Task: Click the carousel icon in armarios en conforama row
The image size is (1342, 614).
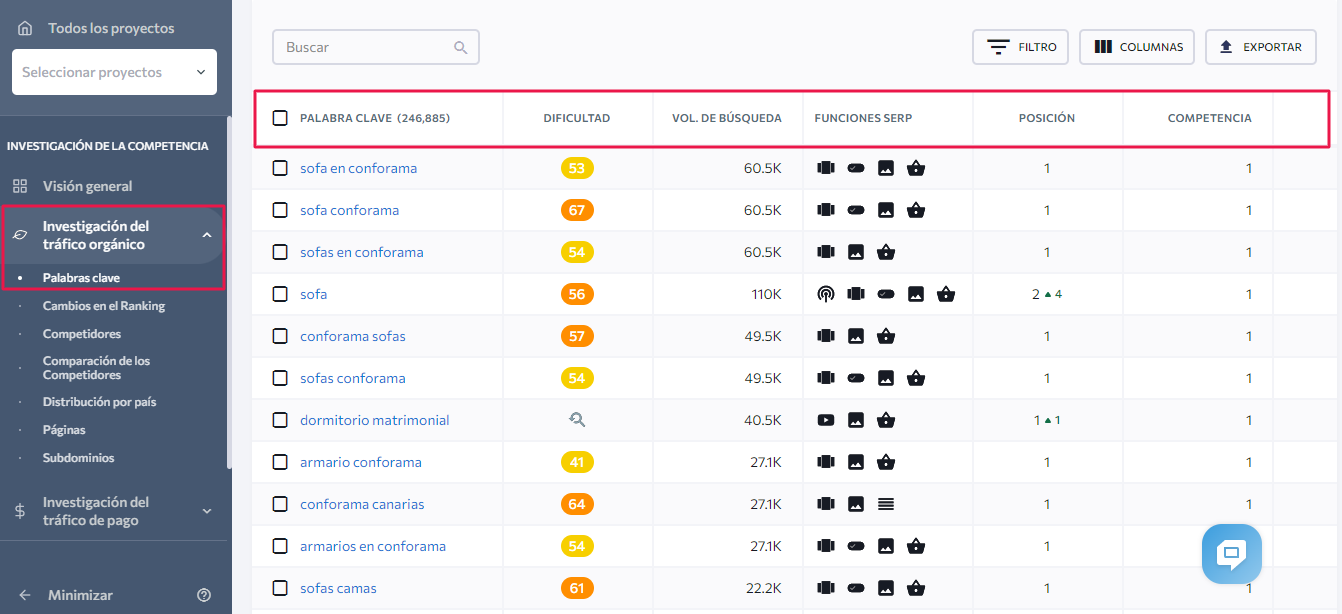Action: pos(825,546)
